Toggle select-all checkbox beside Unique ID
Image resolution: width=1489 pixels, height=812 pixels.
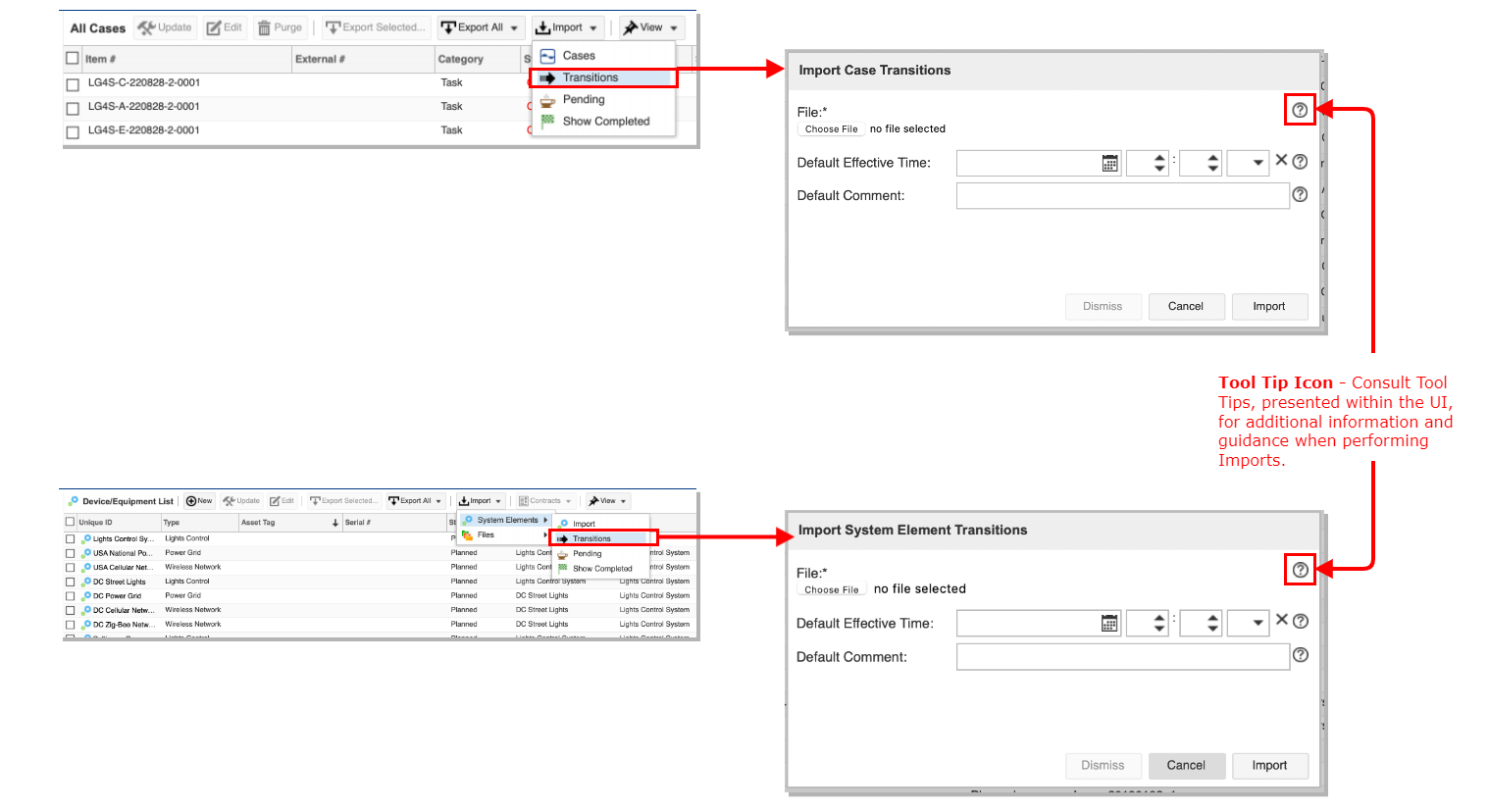[70, 522]
